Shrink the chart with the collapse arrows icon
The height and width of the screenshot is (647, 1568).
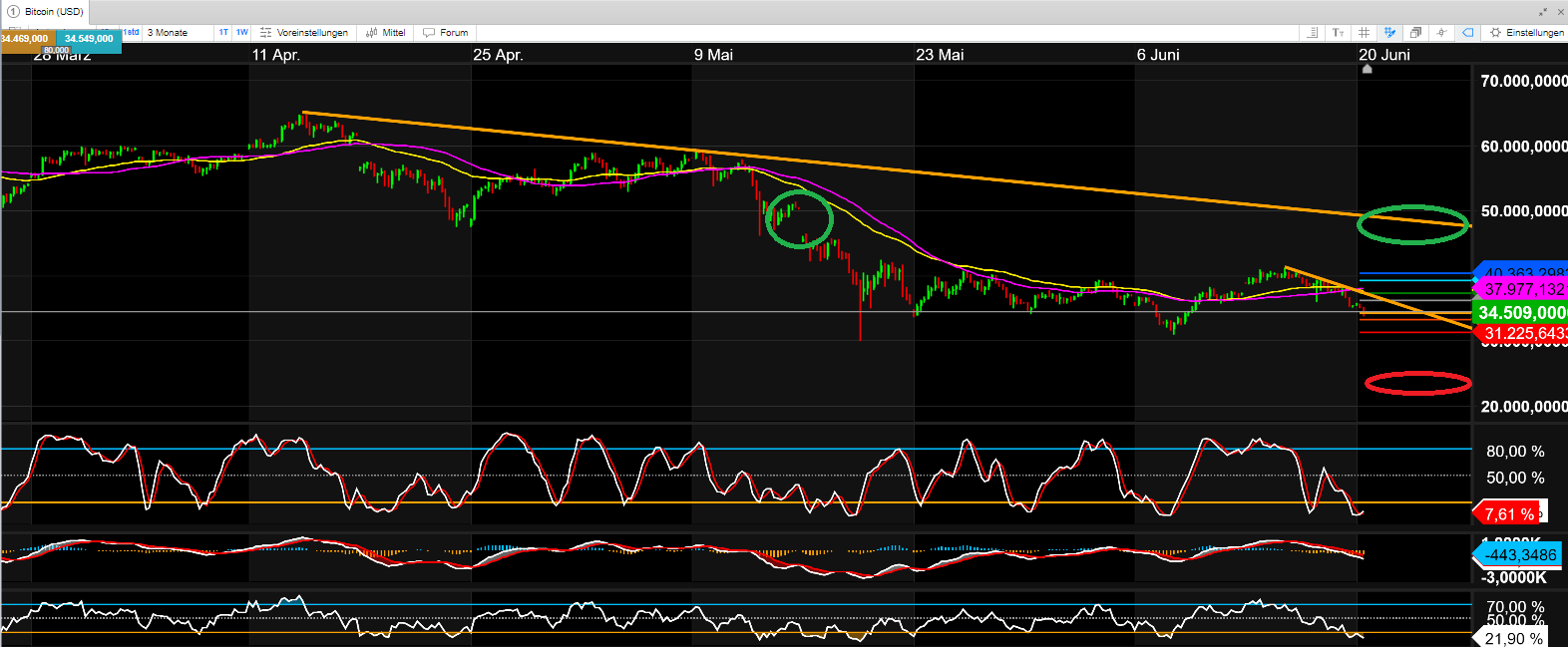pos(1543,12)
